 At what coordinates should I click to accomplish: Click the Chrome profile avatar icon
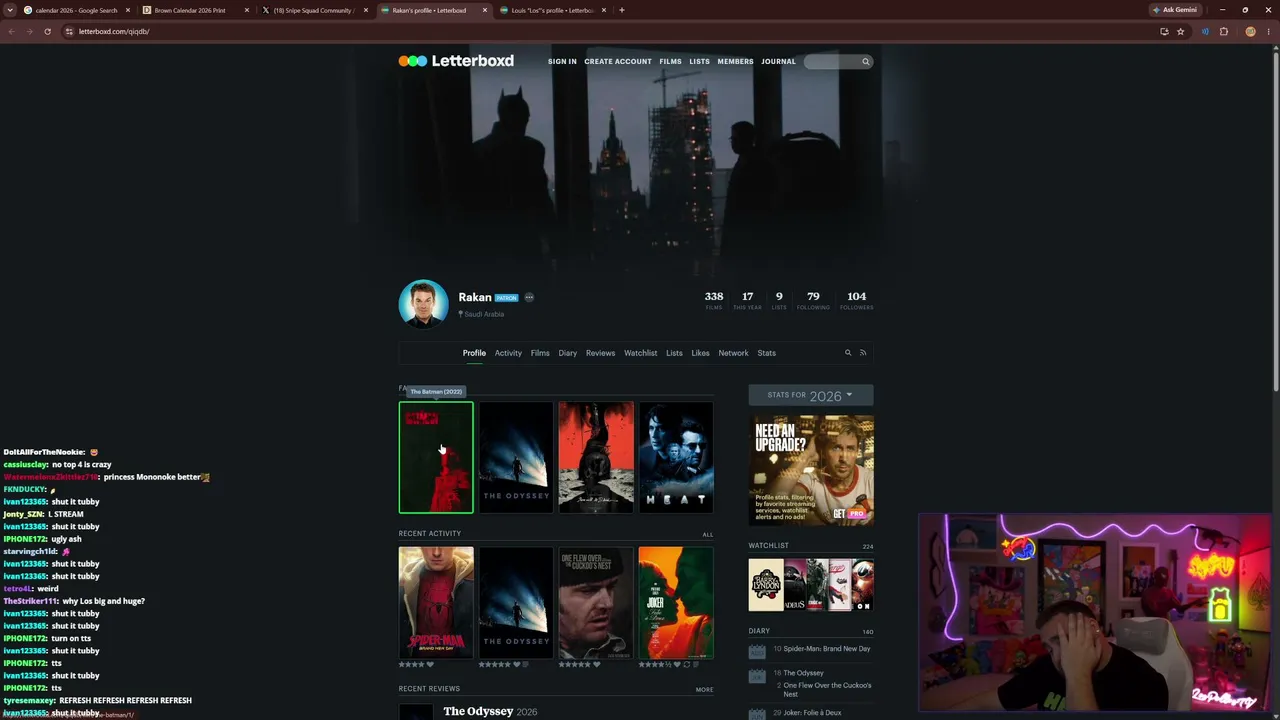[1250, 31]
